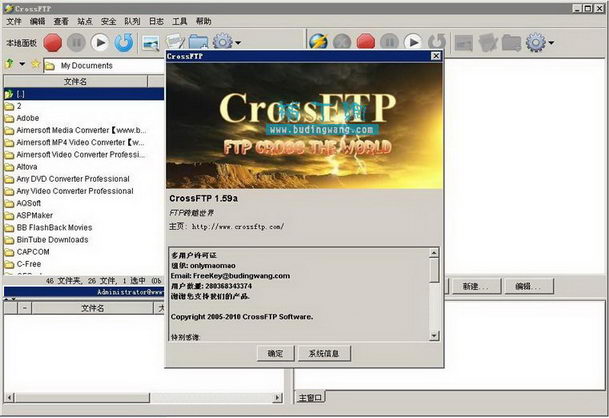The image size is (609, 418).
Task: Click the red stop button in local toolbar
Action: [52, 42]
